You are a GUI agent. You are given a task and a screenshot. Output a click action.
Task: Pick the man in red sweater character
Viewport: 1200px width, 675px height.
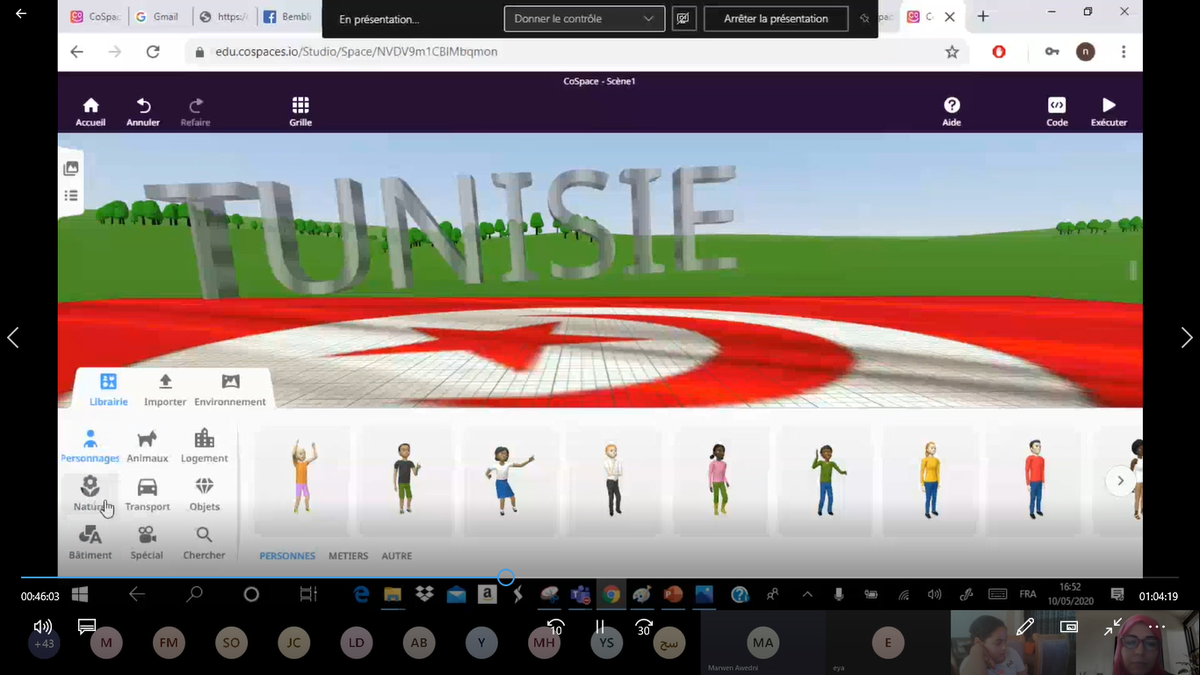pyautogui.click(x=1034, y=478)
